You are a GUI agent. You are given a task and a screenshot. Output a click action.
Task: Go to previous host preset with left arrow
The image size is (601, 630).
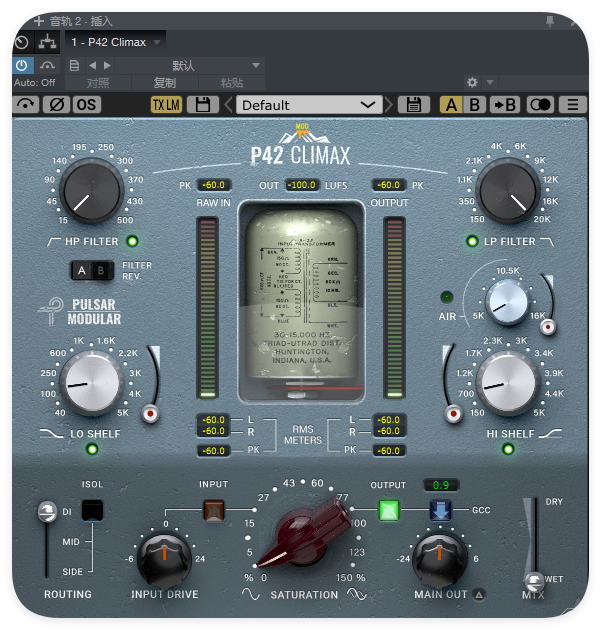93,65
